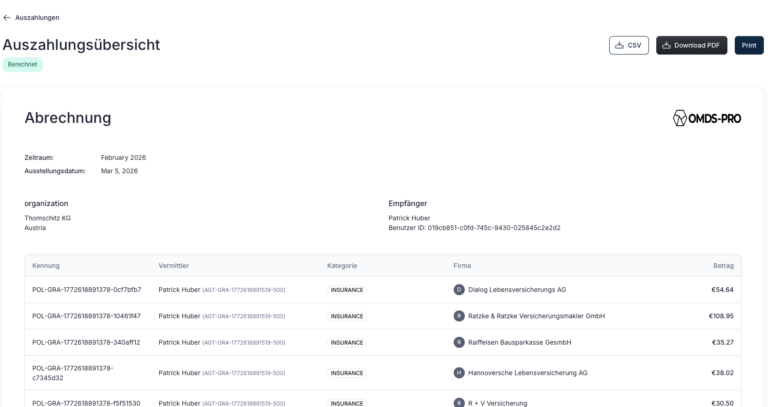Screen dimensions: 768x407
Task: Click the download icon in CSV button
Action: pos(620,45)
